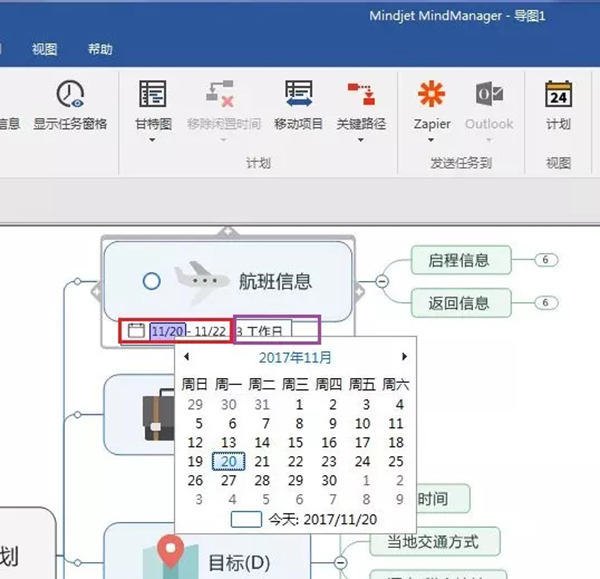Screen dimensions: 600x579
Task: Click the Zapier icon
Action: [x=431, y=93]
